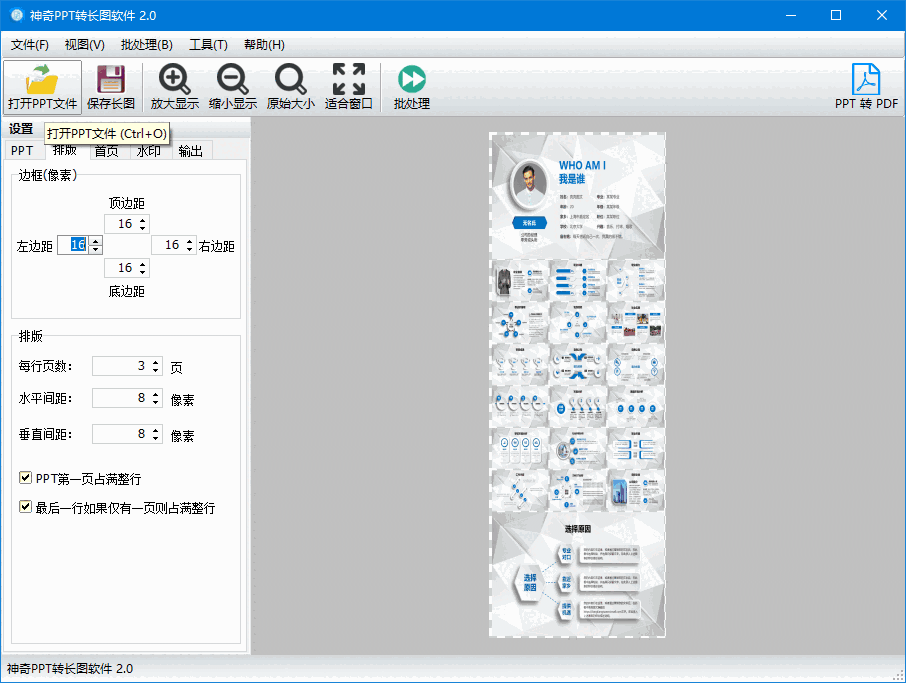
Task: Toggle 'PPT第一页占满整行' checkbox
Action: [26, 479]
